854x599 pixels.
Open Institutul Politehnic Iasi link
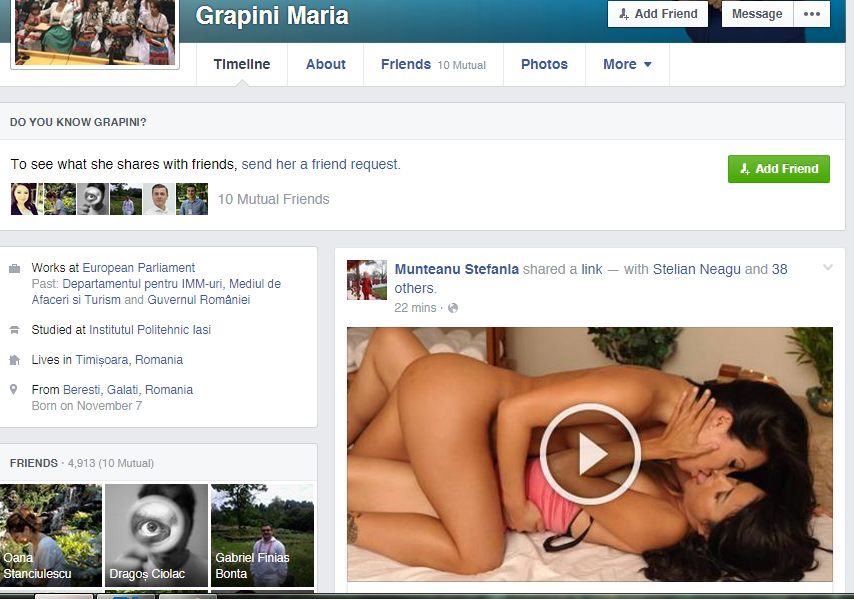tap(150, 330)
